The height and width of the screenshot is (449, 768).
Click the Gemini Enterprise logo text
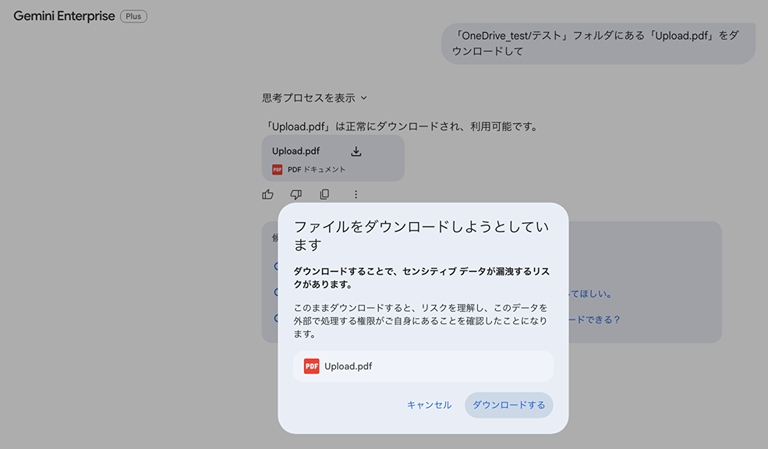(64, 16)
